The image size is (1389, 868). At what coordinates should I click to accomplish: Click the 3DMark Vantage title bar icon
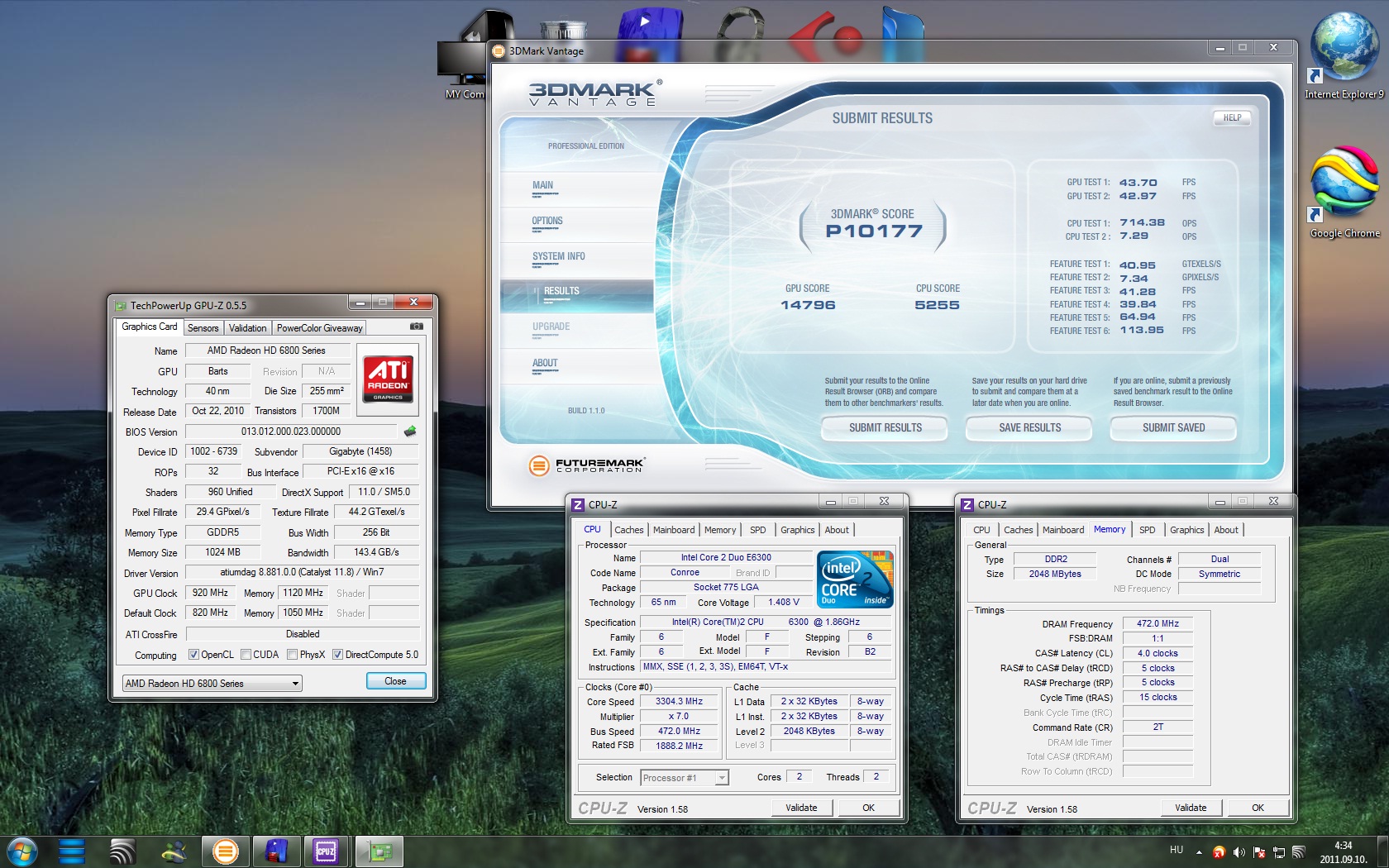(x=499, y=51)
